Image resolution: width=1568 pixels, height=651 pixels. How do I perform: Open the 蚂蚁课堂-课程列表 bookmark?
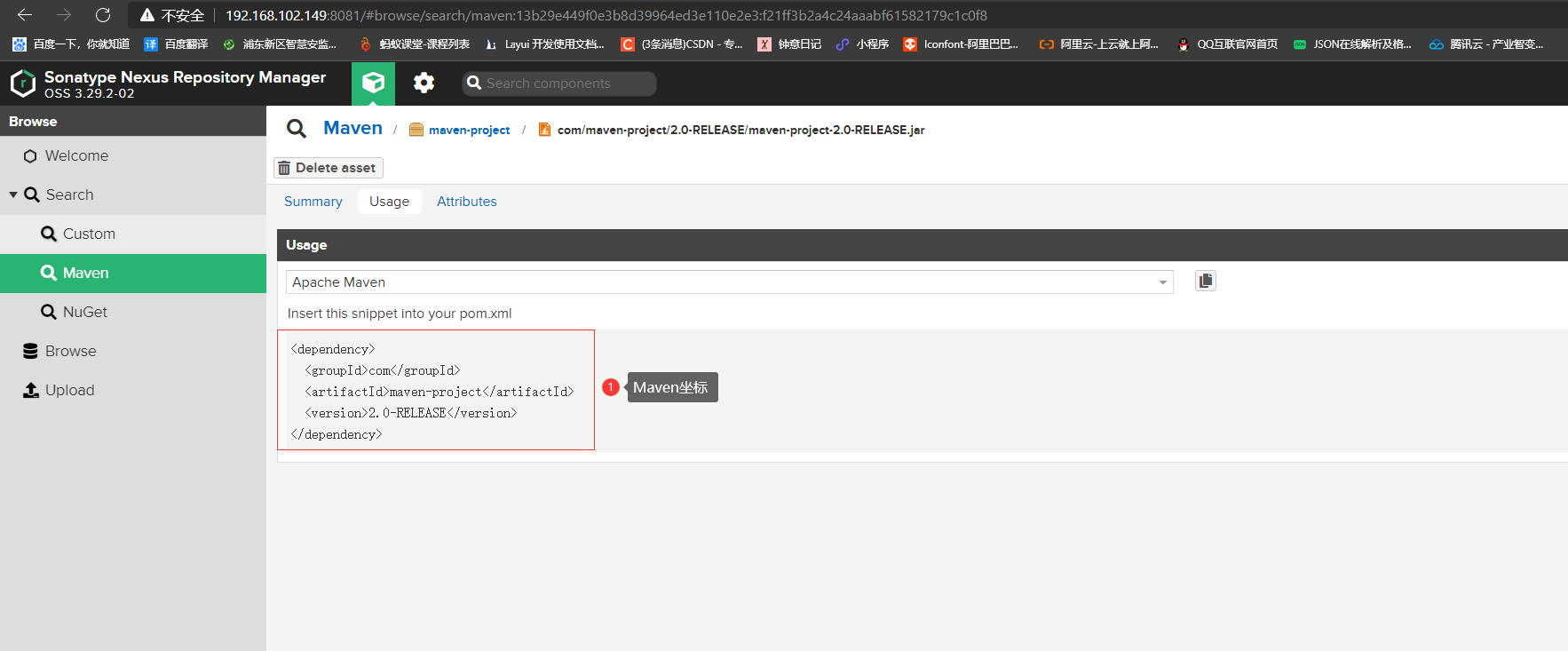click(414, 44)
